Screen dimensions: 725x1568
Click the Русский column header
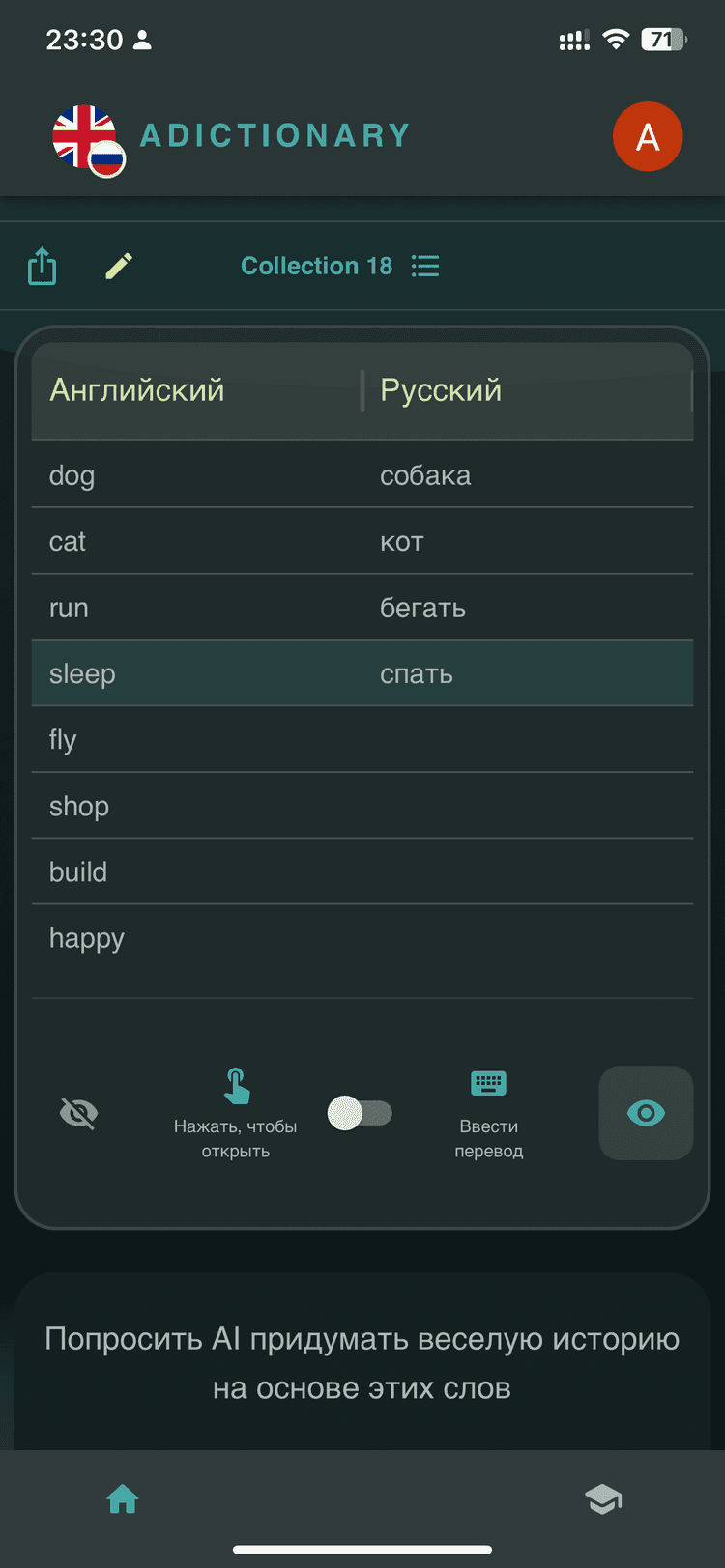441,390
